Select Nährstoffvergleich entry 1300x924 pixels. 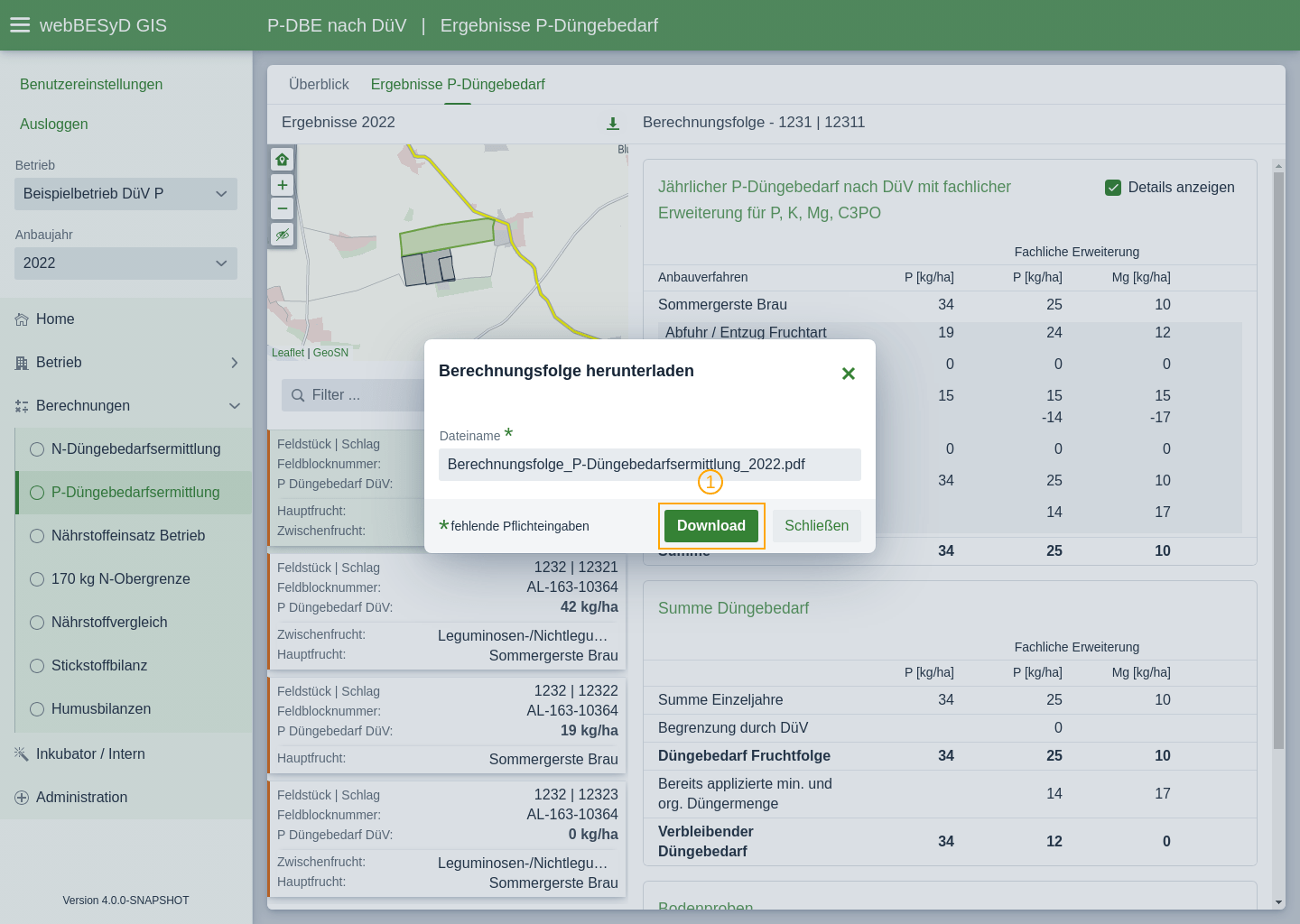tap(134, 623)
